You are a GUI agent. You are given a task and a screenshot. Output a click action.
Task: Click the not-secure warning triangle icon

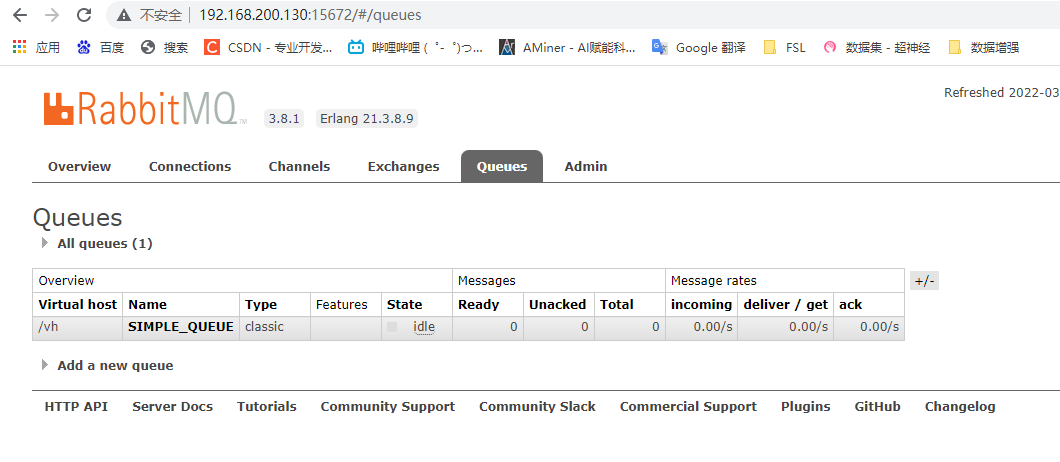pyautogui.click(x=123, y=15)
